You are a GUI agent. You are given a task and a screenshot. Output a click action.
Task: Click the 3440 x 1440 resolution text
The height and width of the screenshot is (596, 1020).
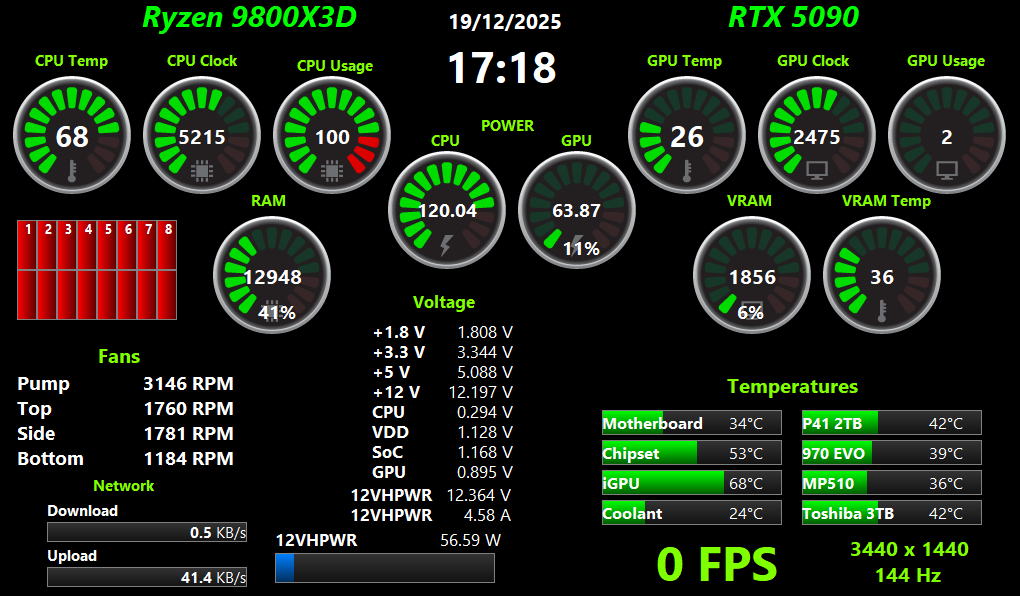point(909,549)
